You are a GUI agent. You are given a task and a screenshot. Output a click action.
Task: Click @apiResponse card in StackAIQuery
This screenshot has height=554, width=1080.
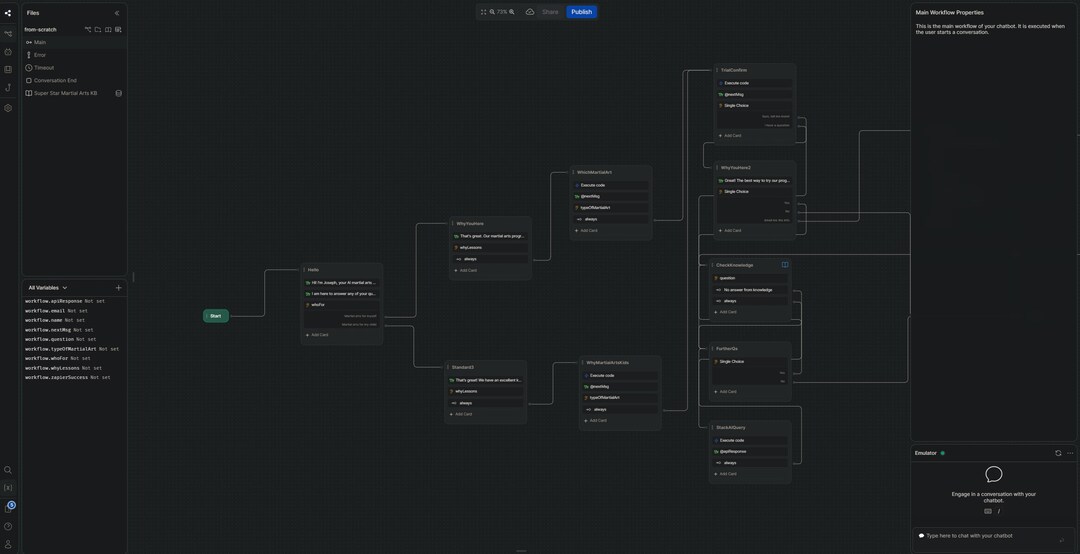pyautogui.click(x=750, y=451)
